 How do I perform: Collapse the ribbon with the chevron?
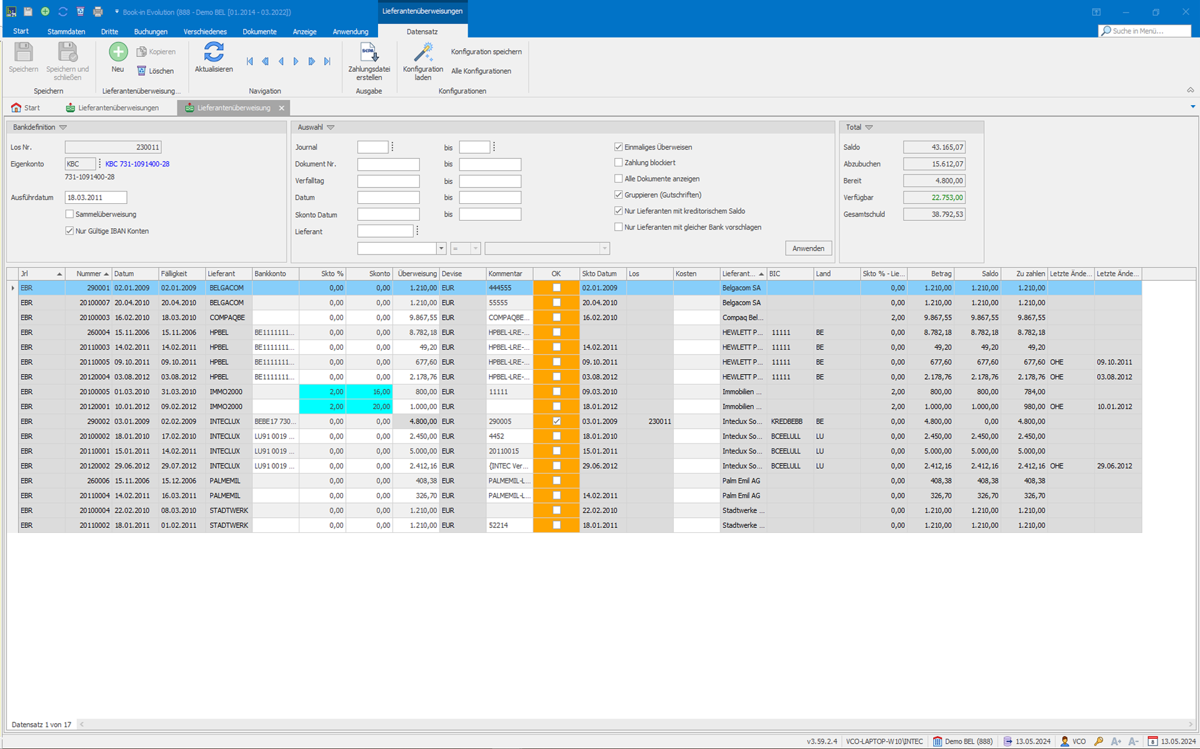(1190, 91)
